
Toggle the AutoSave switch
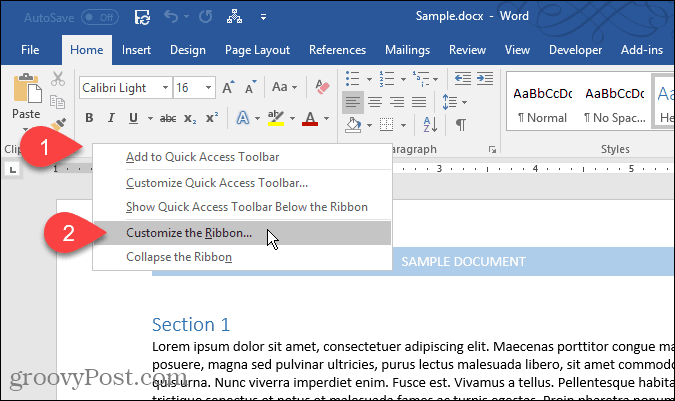(100, 17)
